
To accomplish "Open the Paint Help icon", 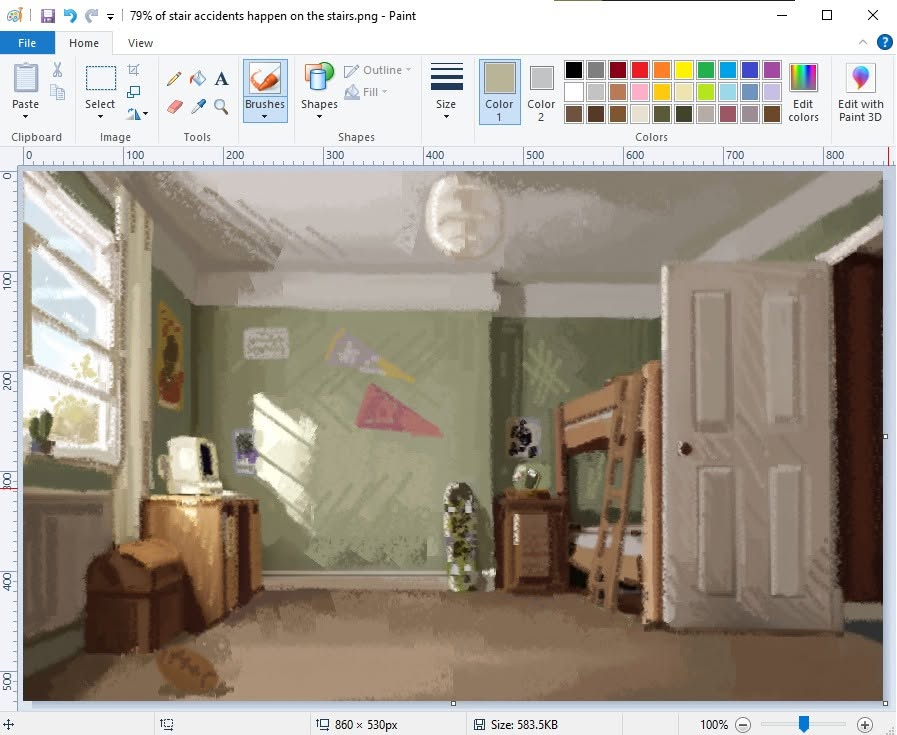I will pos(884,42).
